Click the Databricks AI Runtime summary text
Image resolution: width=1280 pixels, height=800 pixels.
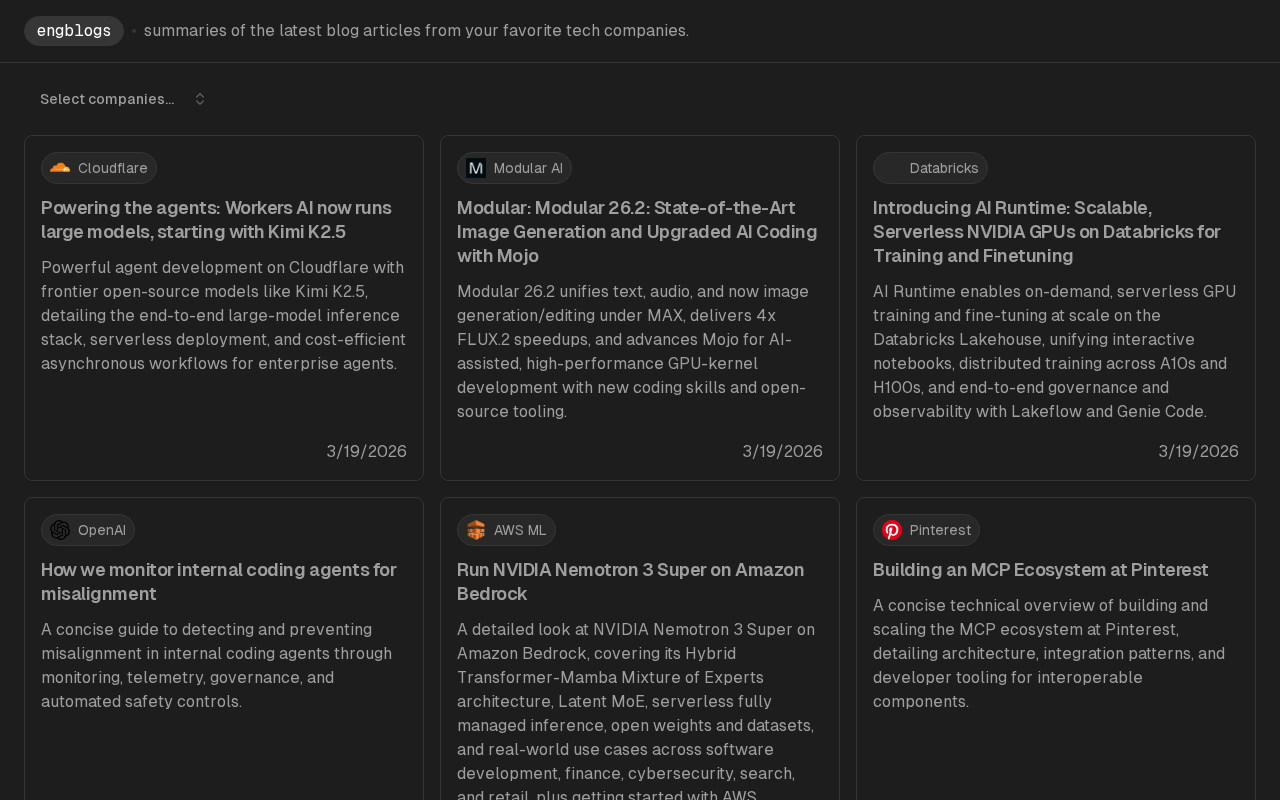[1054, 352]
